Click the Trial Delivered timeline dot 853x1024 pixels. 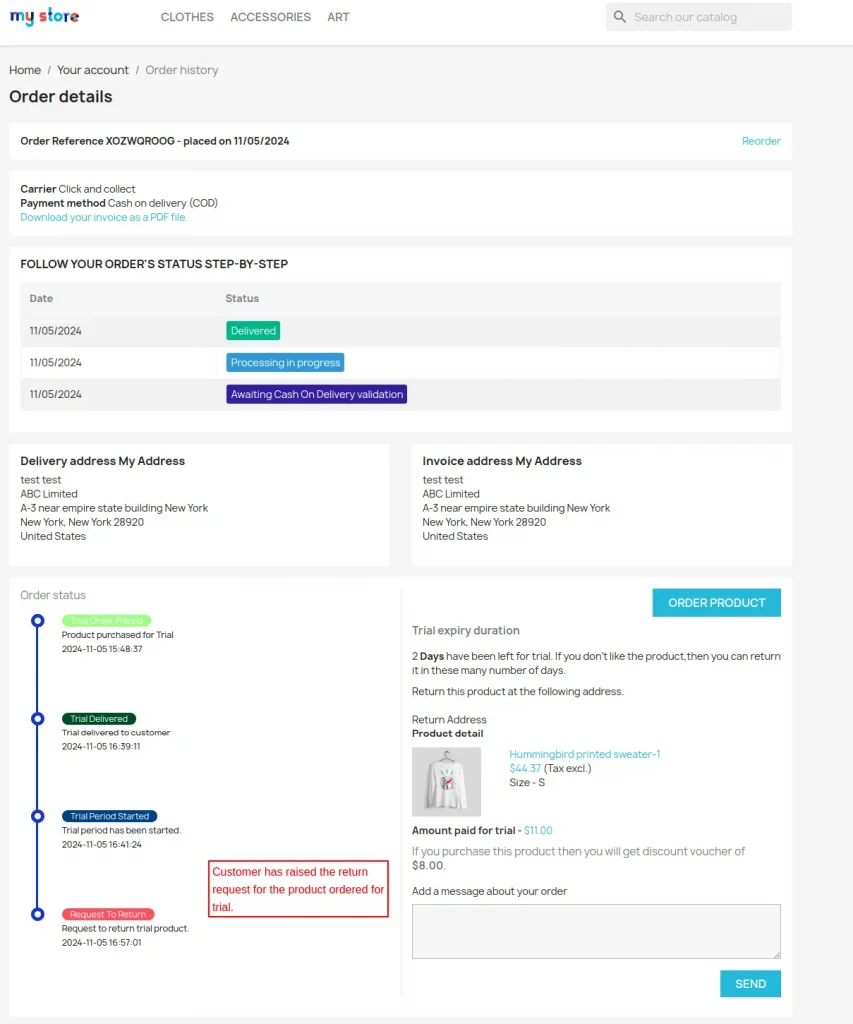[x=38, y=719]
